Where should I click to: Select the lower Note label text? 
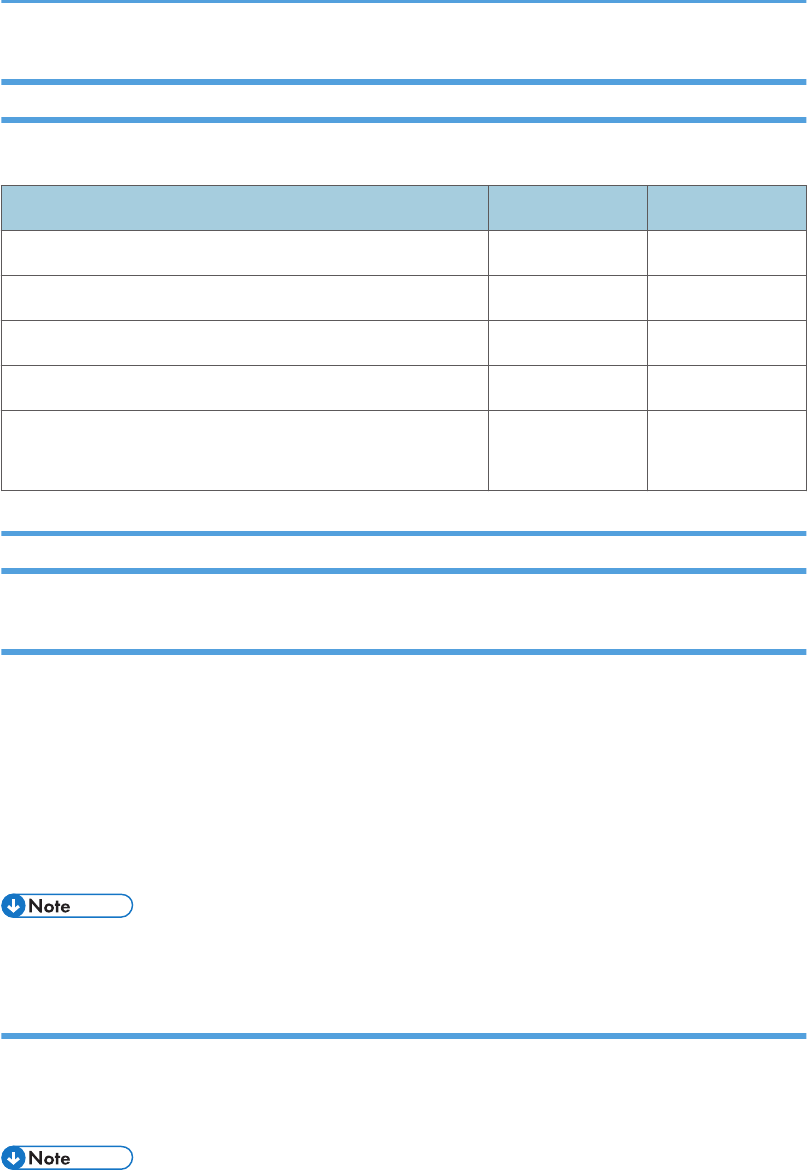pyautogui.click(x=49, y=1158)
